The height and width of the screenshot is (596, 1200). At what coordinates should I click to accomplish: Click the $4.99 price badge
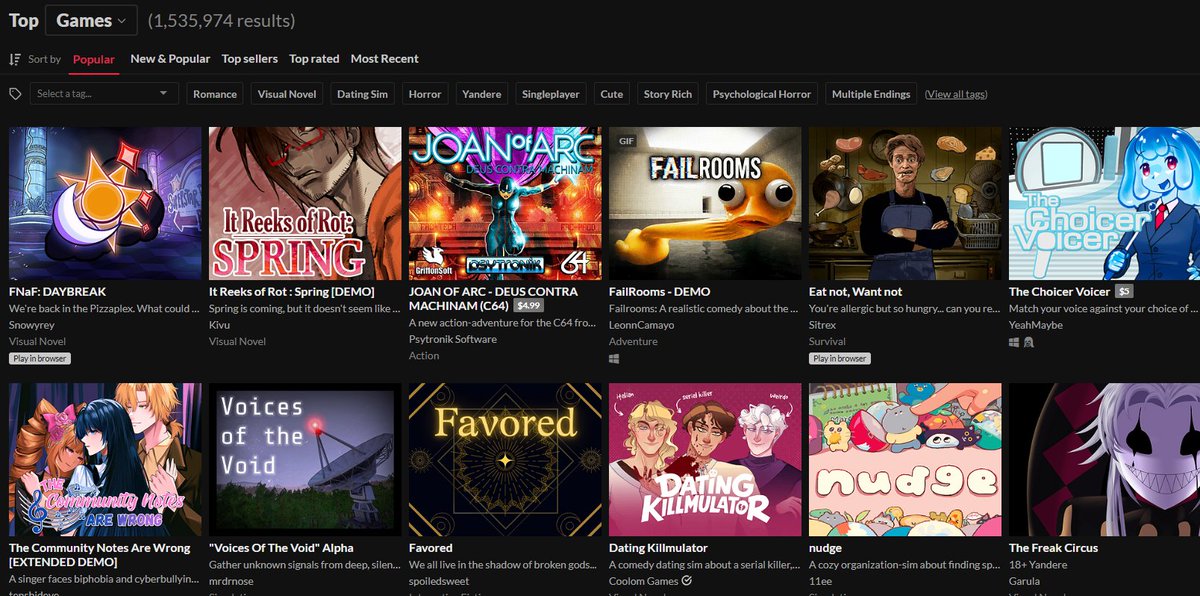(x=529, y=306)
